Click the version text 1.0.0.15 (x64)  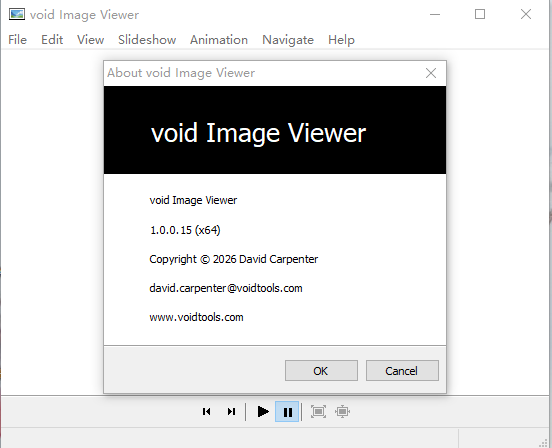185,230
